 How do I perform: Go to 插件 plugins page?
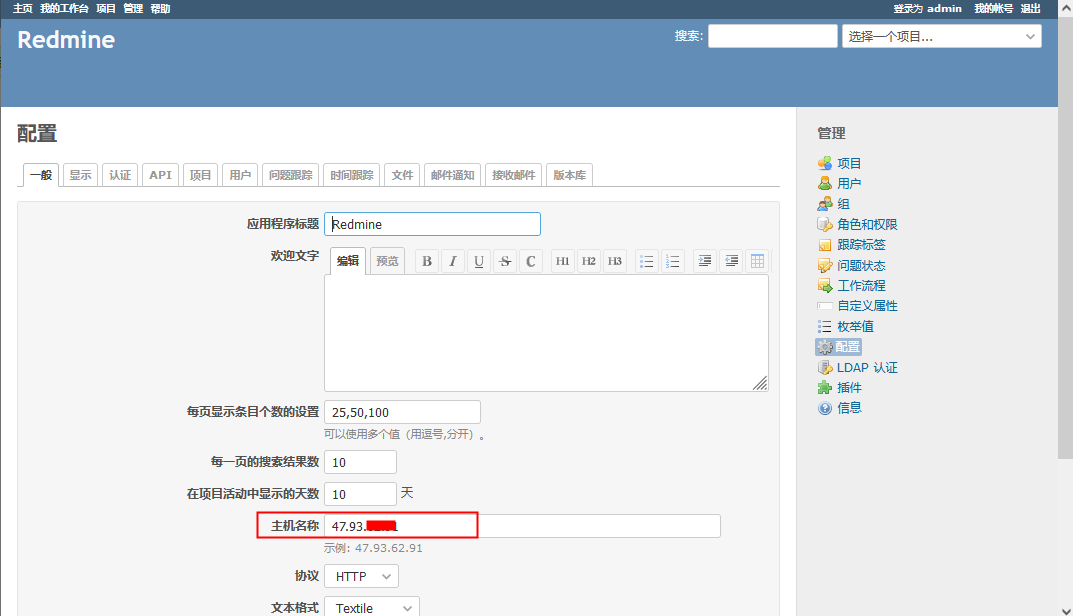848,387
